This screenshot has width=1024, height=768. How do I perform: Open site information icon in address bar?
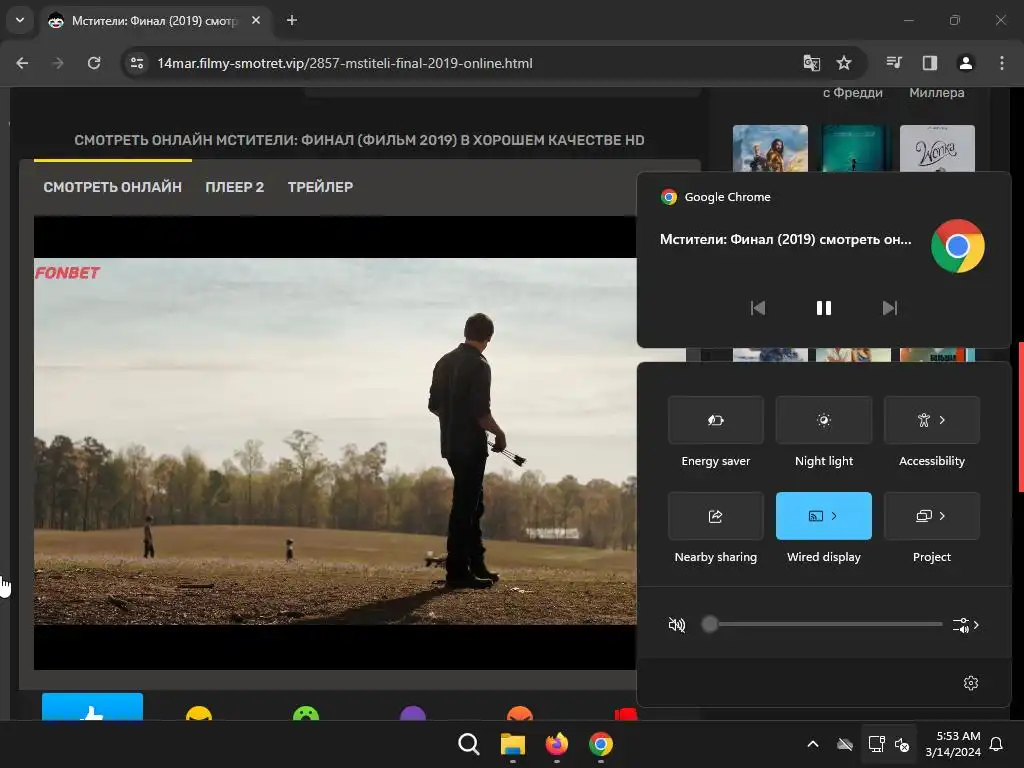pyautogui.click(x=136, y=63)
